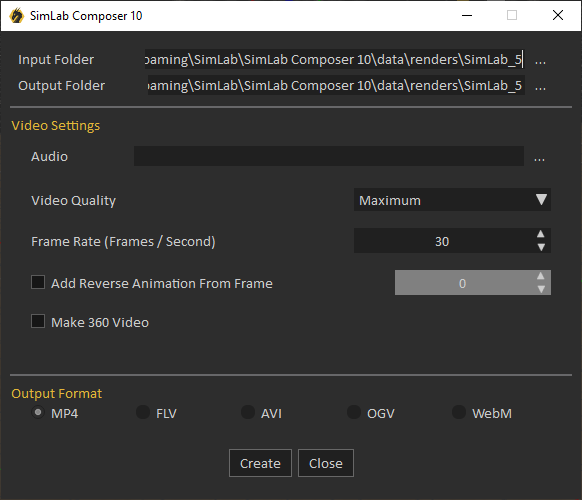The image size is (582, 500).
Task: Click the SimLab Composer dragon logo icon
Action: pos(16,16)
